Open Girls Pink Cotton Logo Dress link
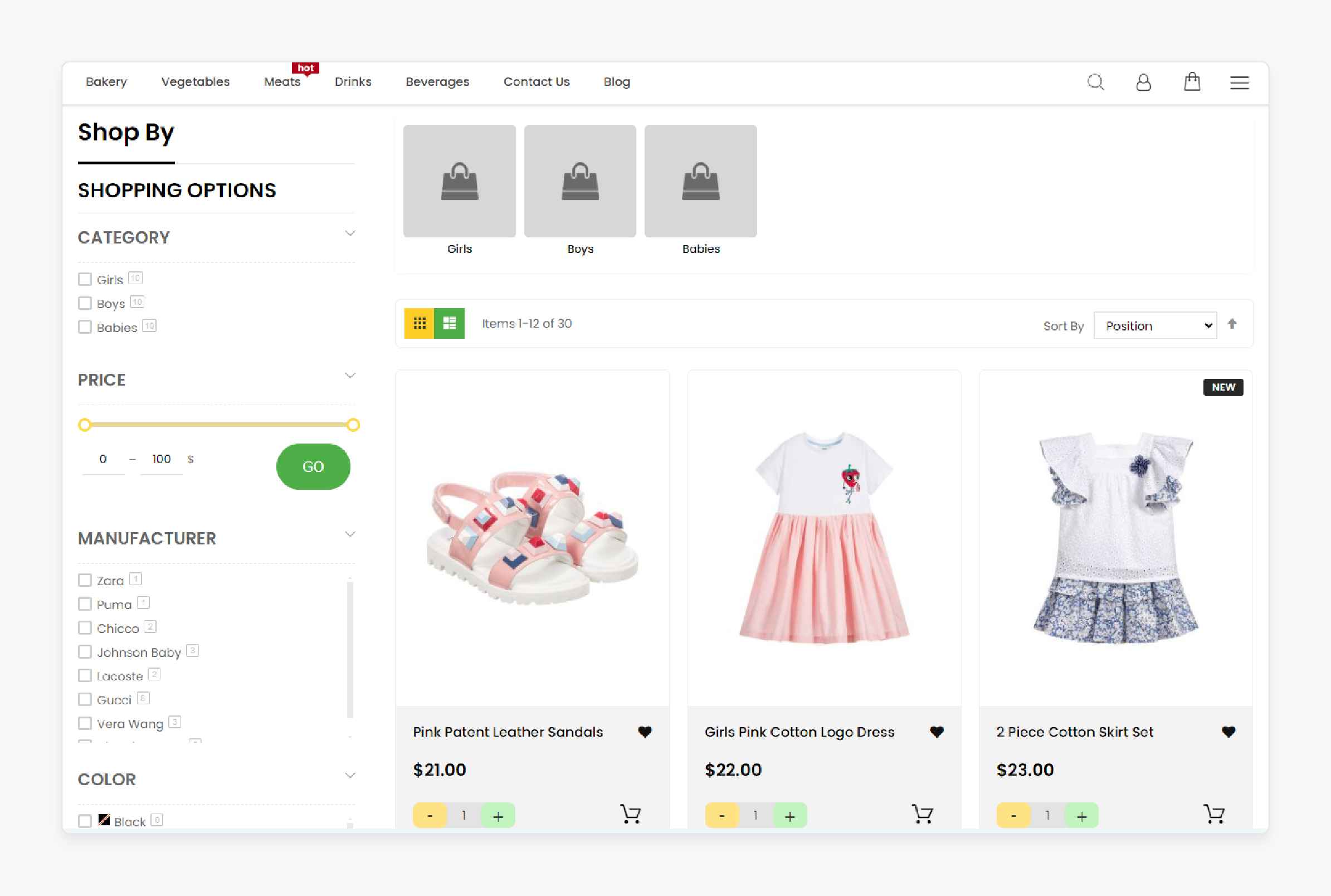 click(x=799, y=732)
